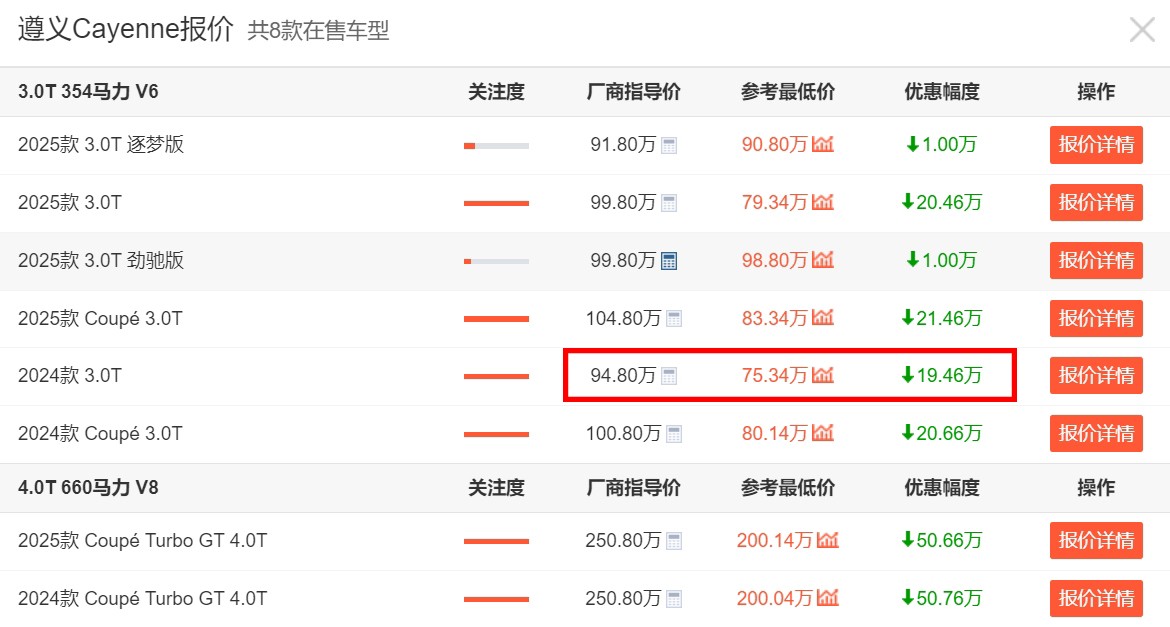Click the attention bar for 2025款 3.0T 劲驰版
This screenshot has height=627, width=1170.
496,261
